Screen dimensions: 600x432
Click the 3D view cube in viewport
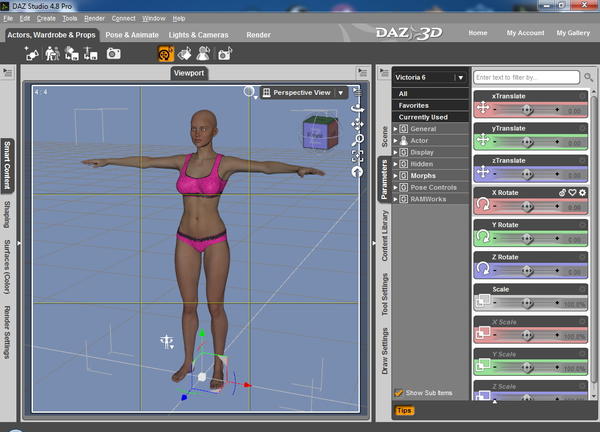[320, 132]
